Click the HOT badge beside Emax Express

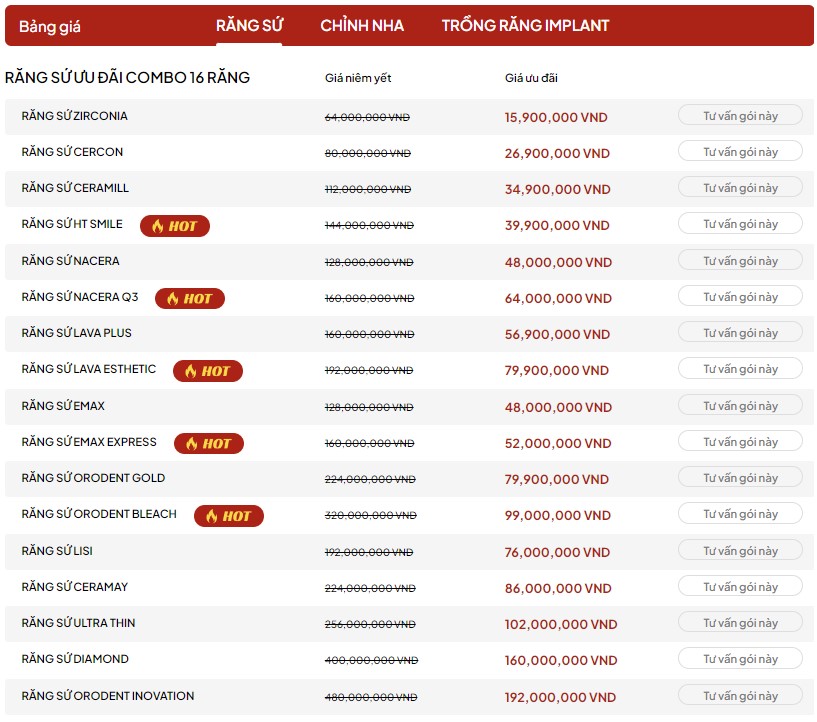click(x=209, y=443)
